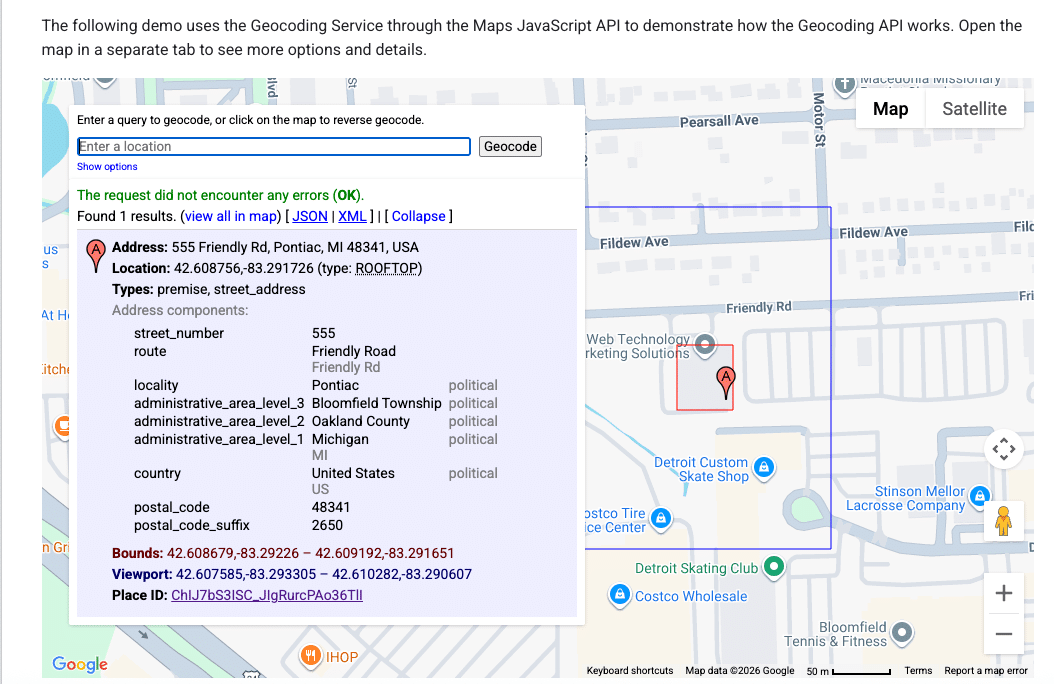Click the address 555 Friendly Rd text

295,247
